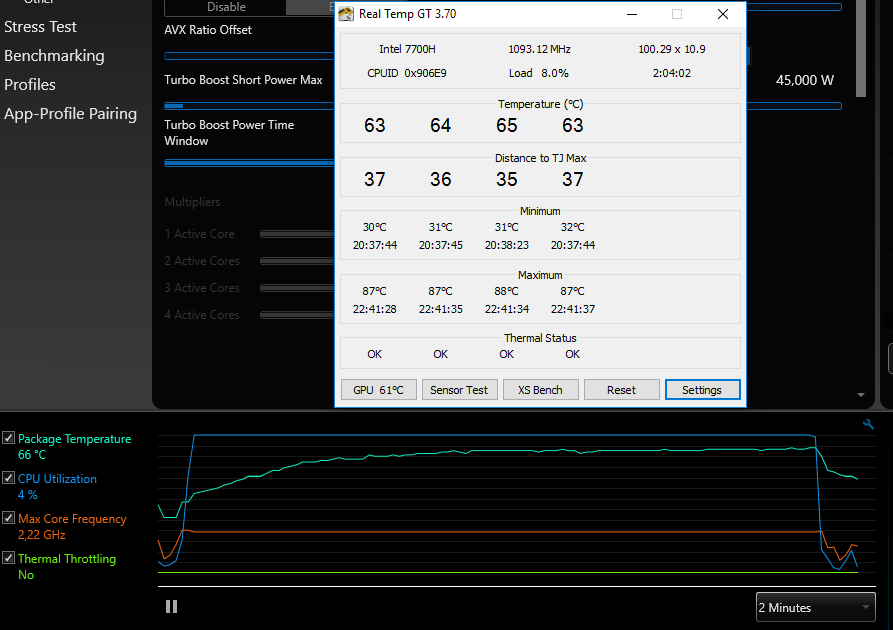Open the wrench graph settings icon

click(x=868, y=424)
